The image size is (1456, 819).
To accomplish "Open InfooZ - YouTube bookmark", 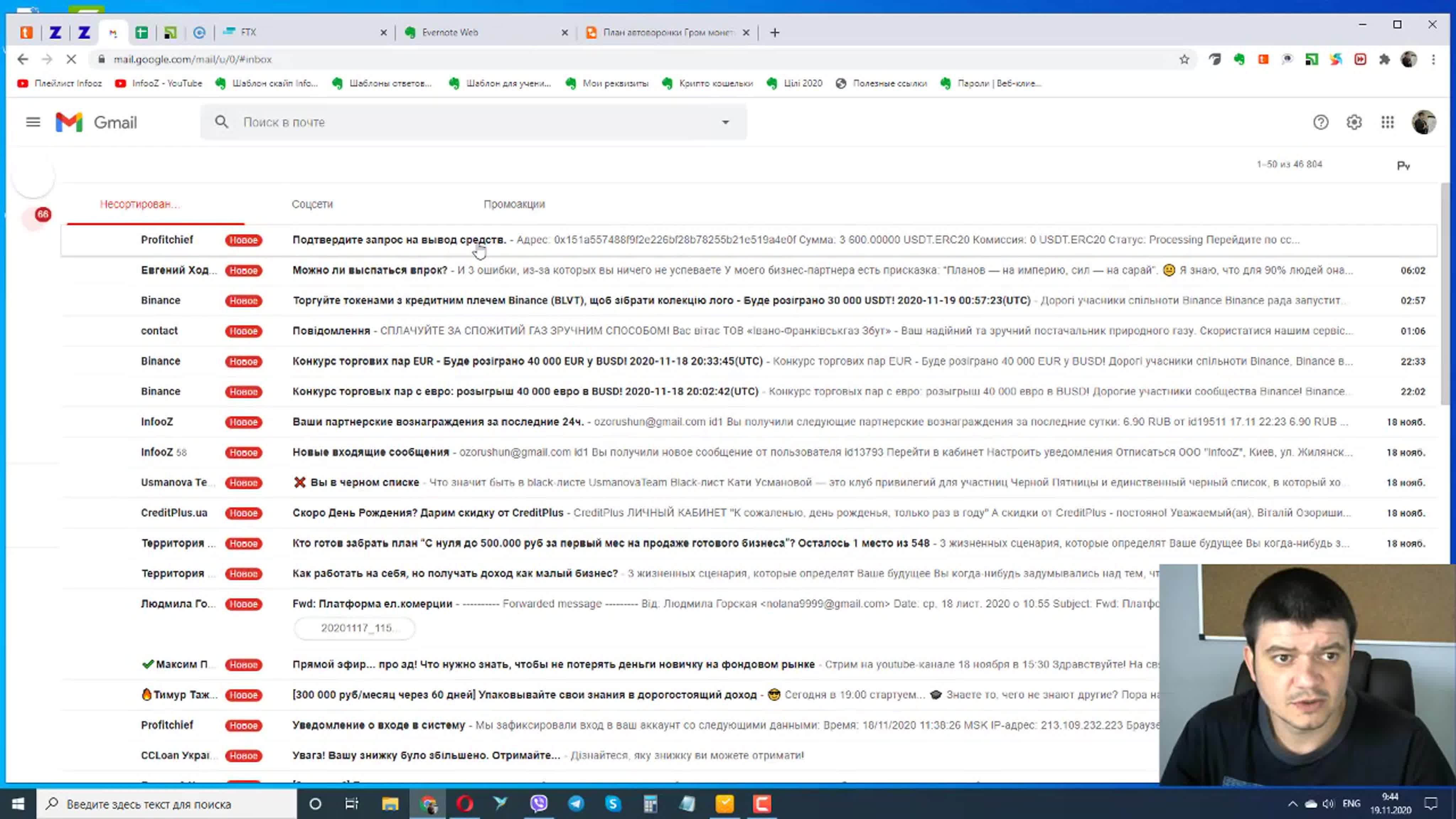I will point(158,84).
